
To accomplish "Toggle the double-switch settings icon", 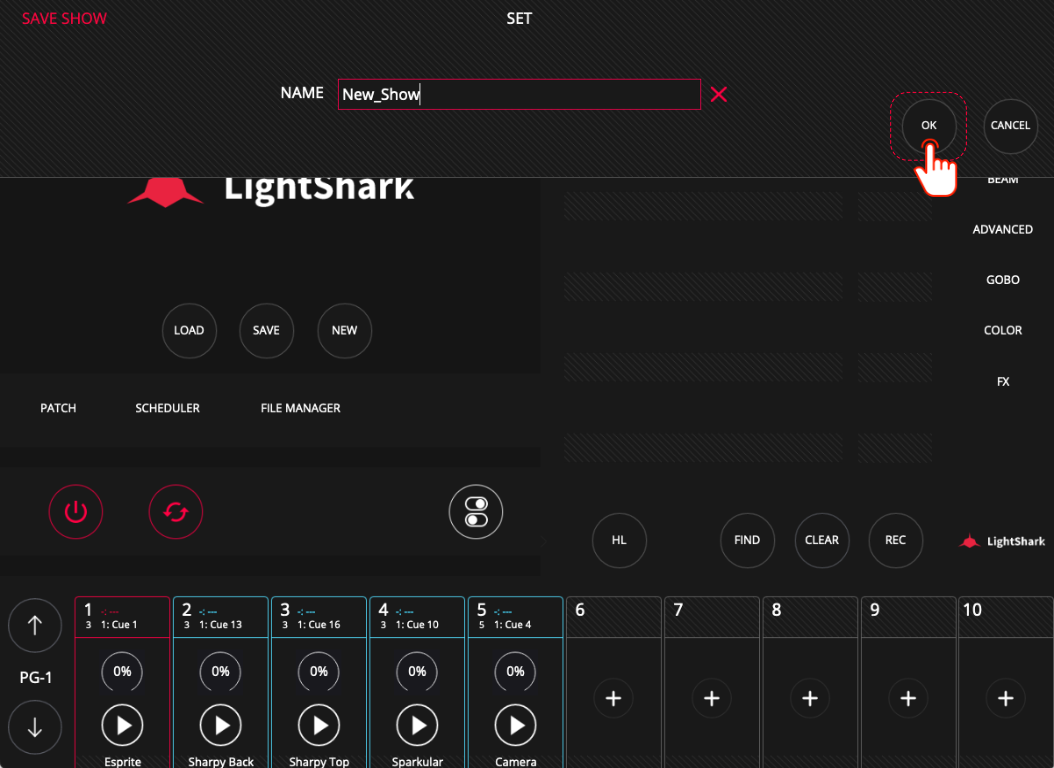I will tap(476, 512).
